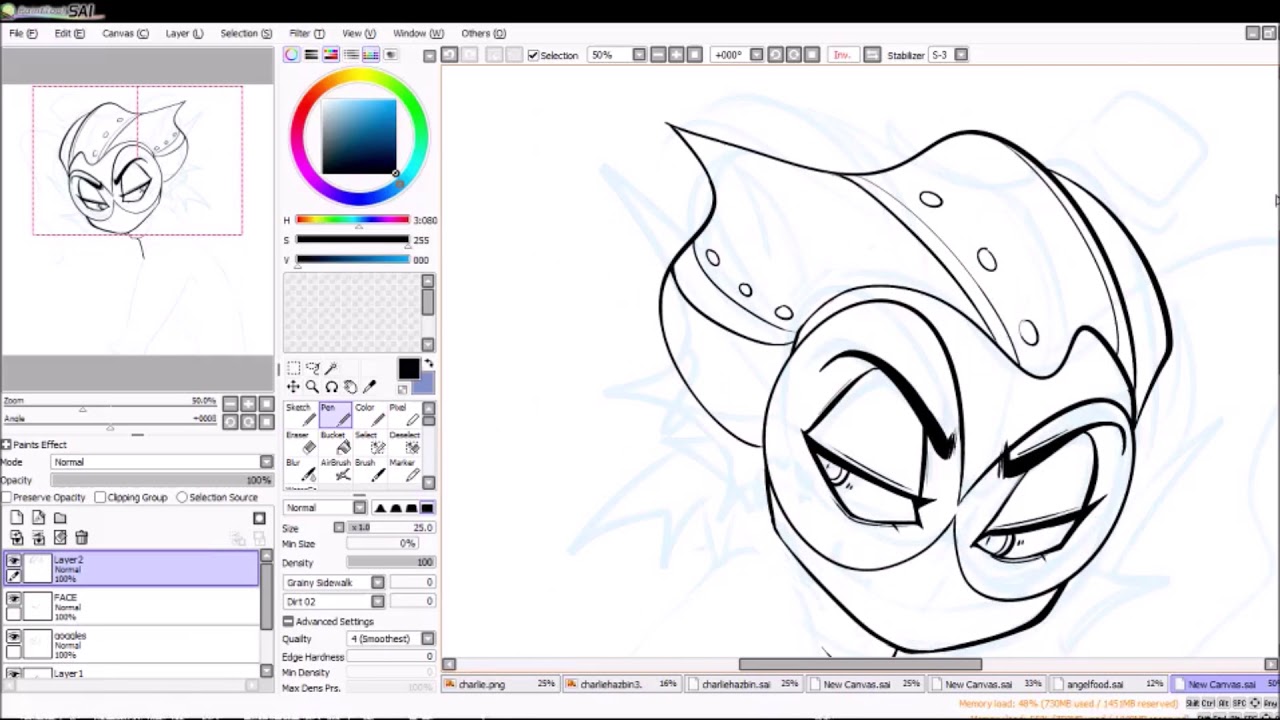Hide the goggles layer eye icon
Screen dimensions: 1280x720
tap(14, 637)
